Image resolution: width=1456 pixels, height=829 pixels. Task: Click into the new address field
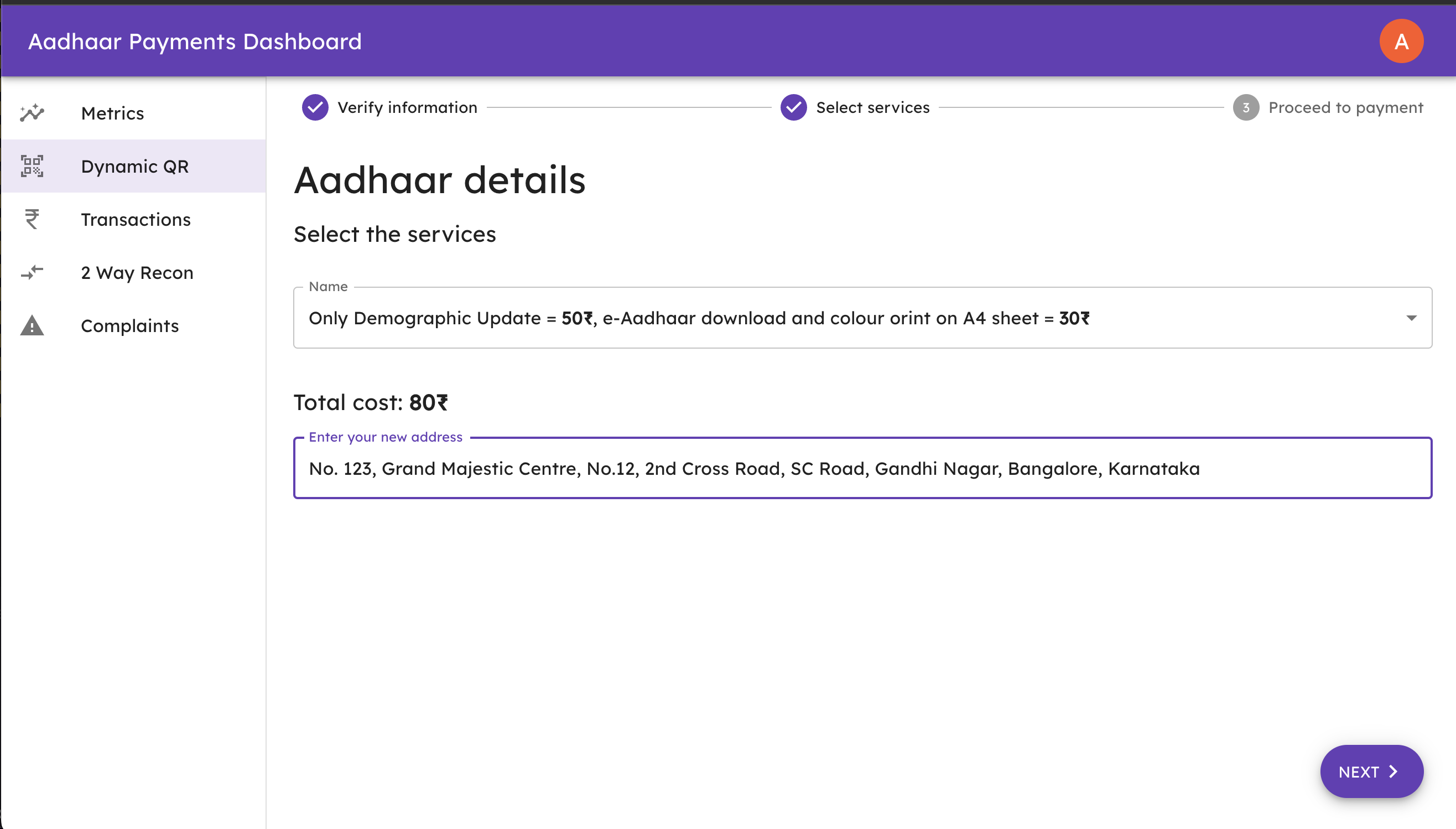pos(862,469)
